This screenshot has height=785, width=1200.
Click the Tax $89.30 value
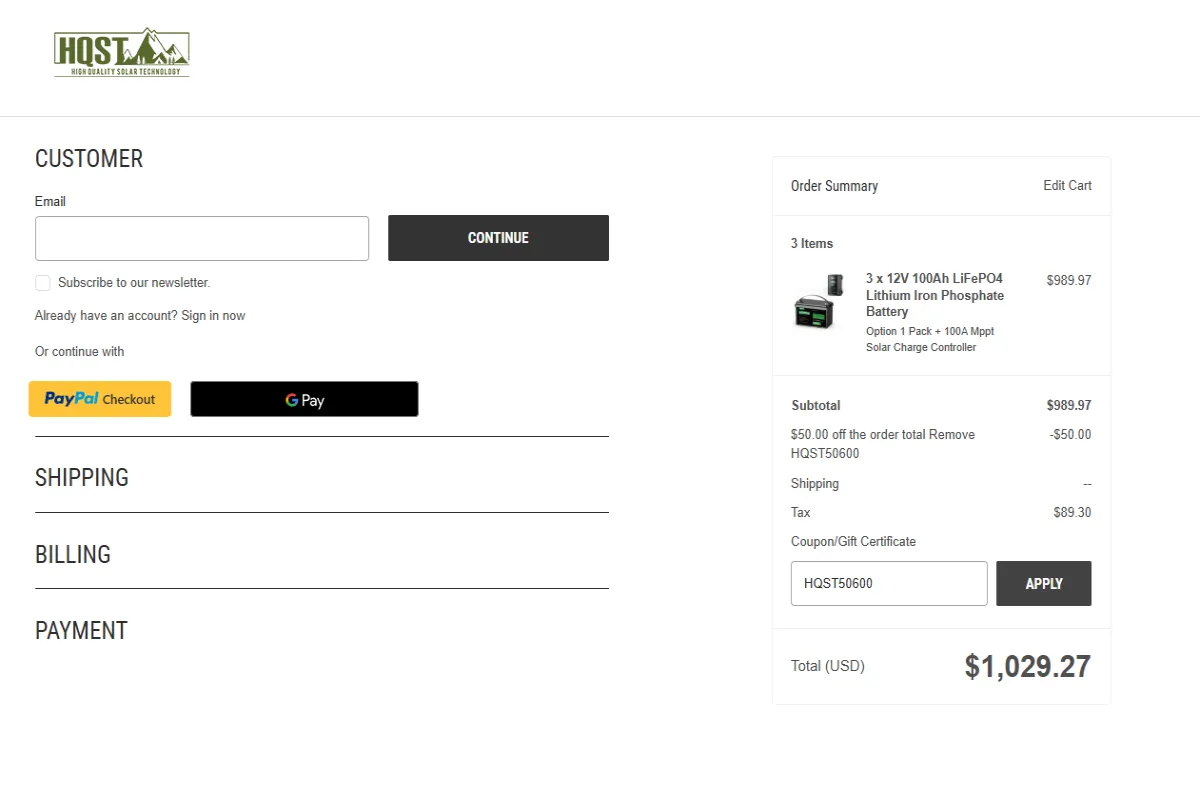click(x=1072, y=513)
